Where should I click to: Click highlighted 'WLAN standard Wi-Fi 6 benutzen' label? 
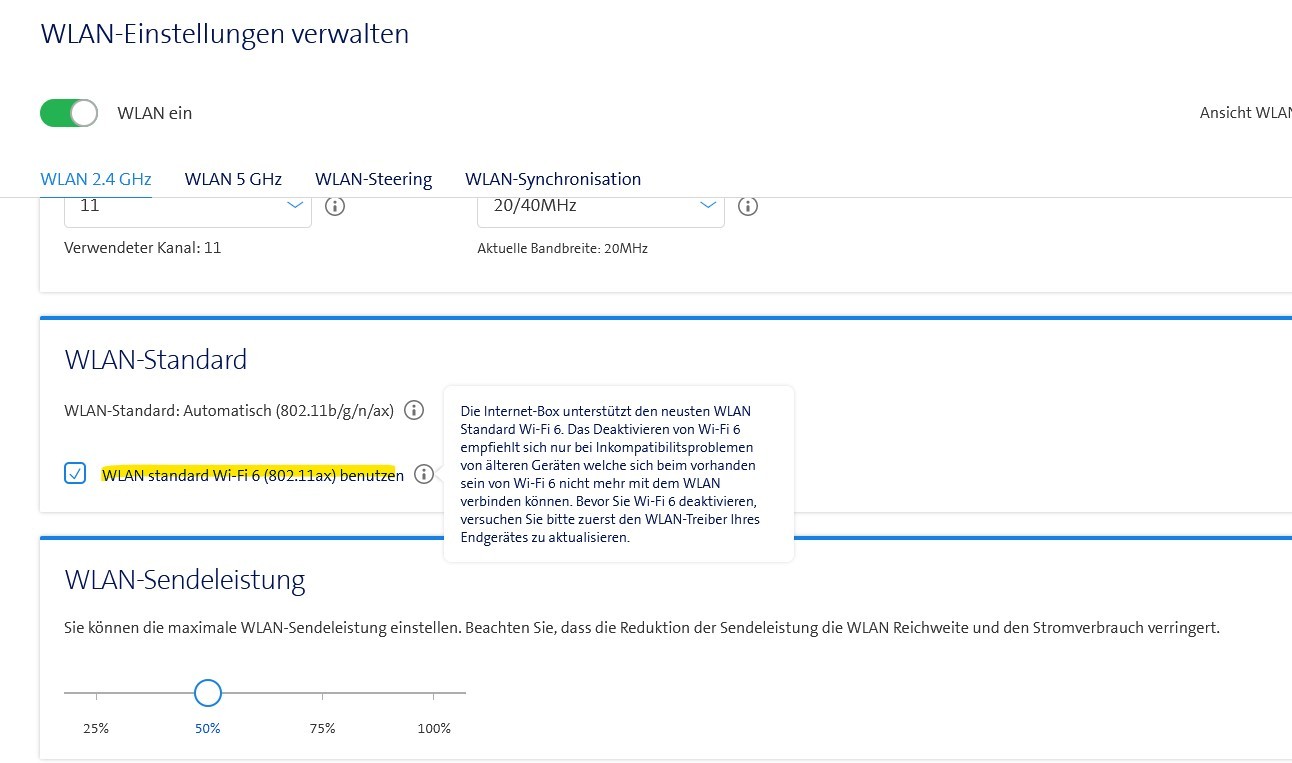click(252, 475)
